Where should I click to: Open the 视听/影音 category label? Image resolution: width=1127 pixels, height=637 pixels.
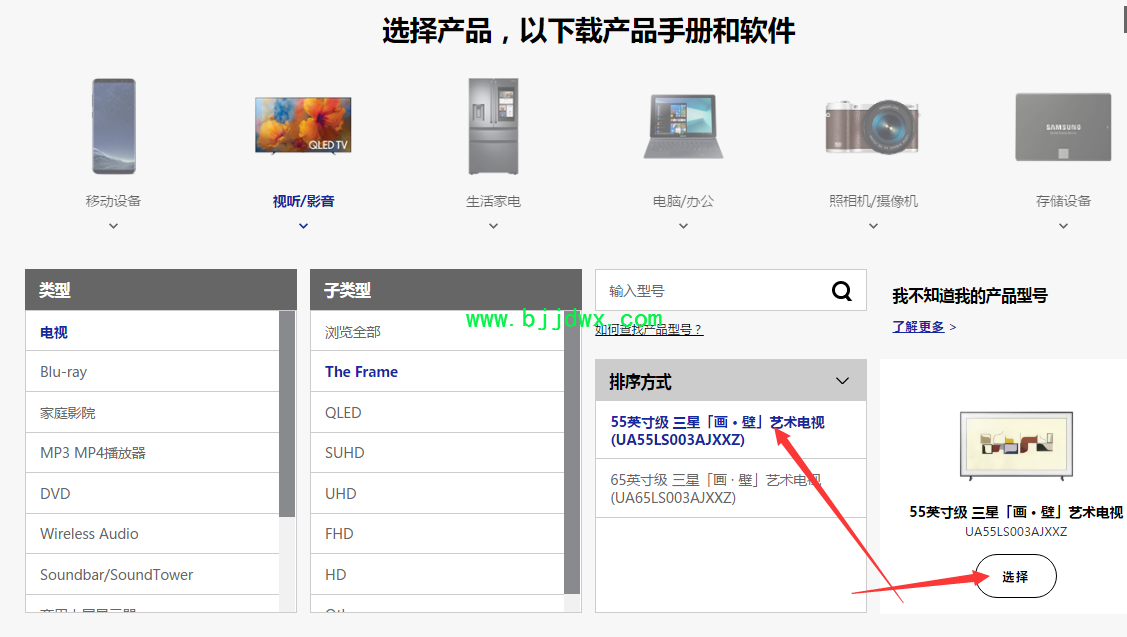(x=303, y=201)
